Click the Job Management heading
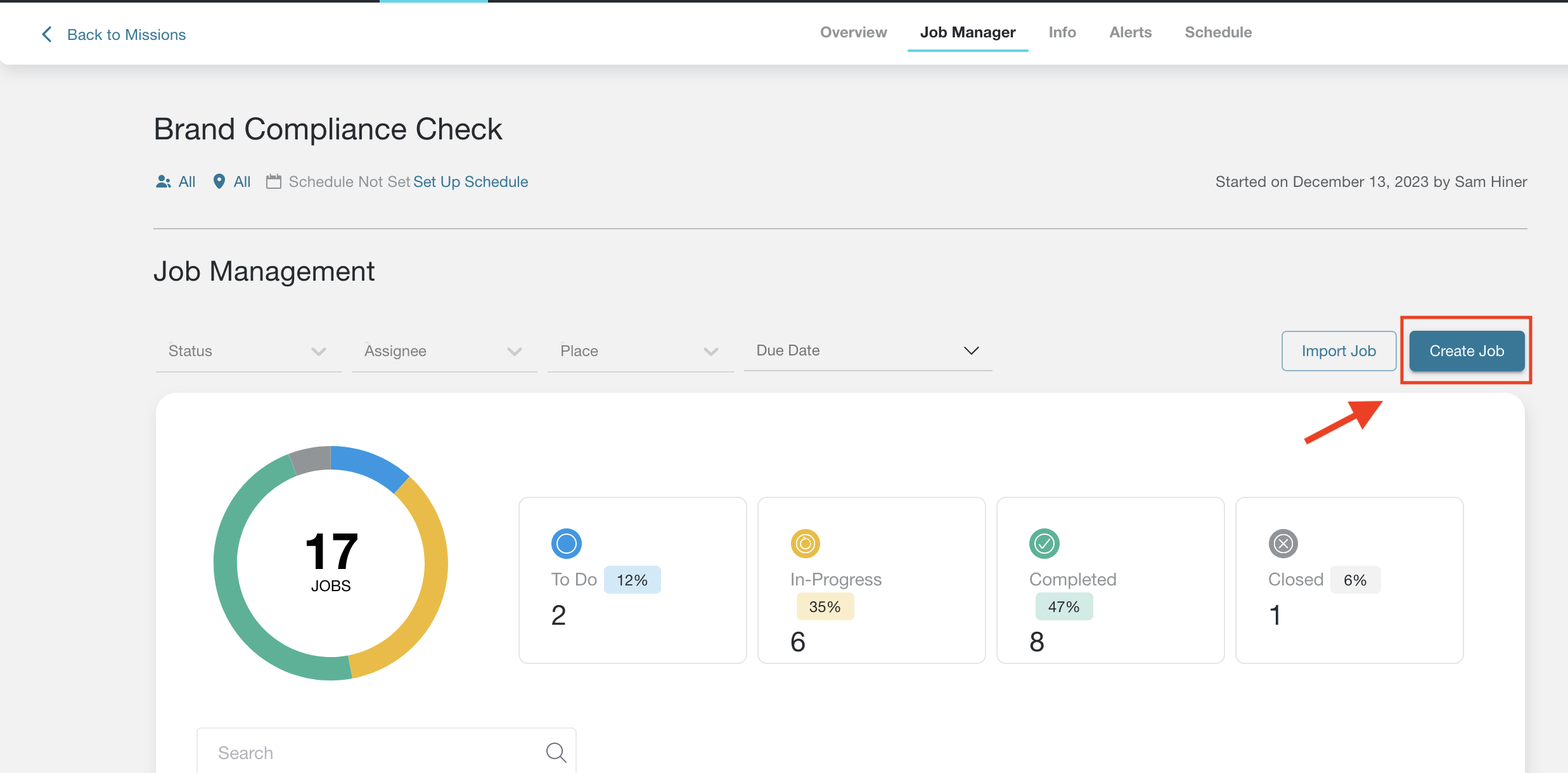This screenshot has width=1568, height=773. tap(264, 271)
